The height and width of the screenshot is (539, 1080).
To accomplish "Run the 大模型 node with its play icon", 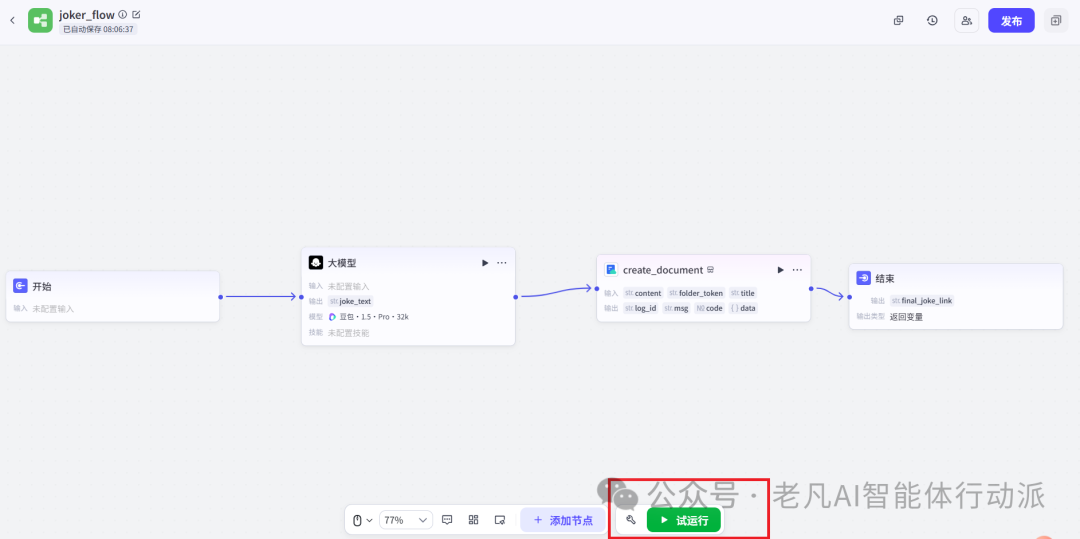I will coord(485,263).
